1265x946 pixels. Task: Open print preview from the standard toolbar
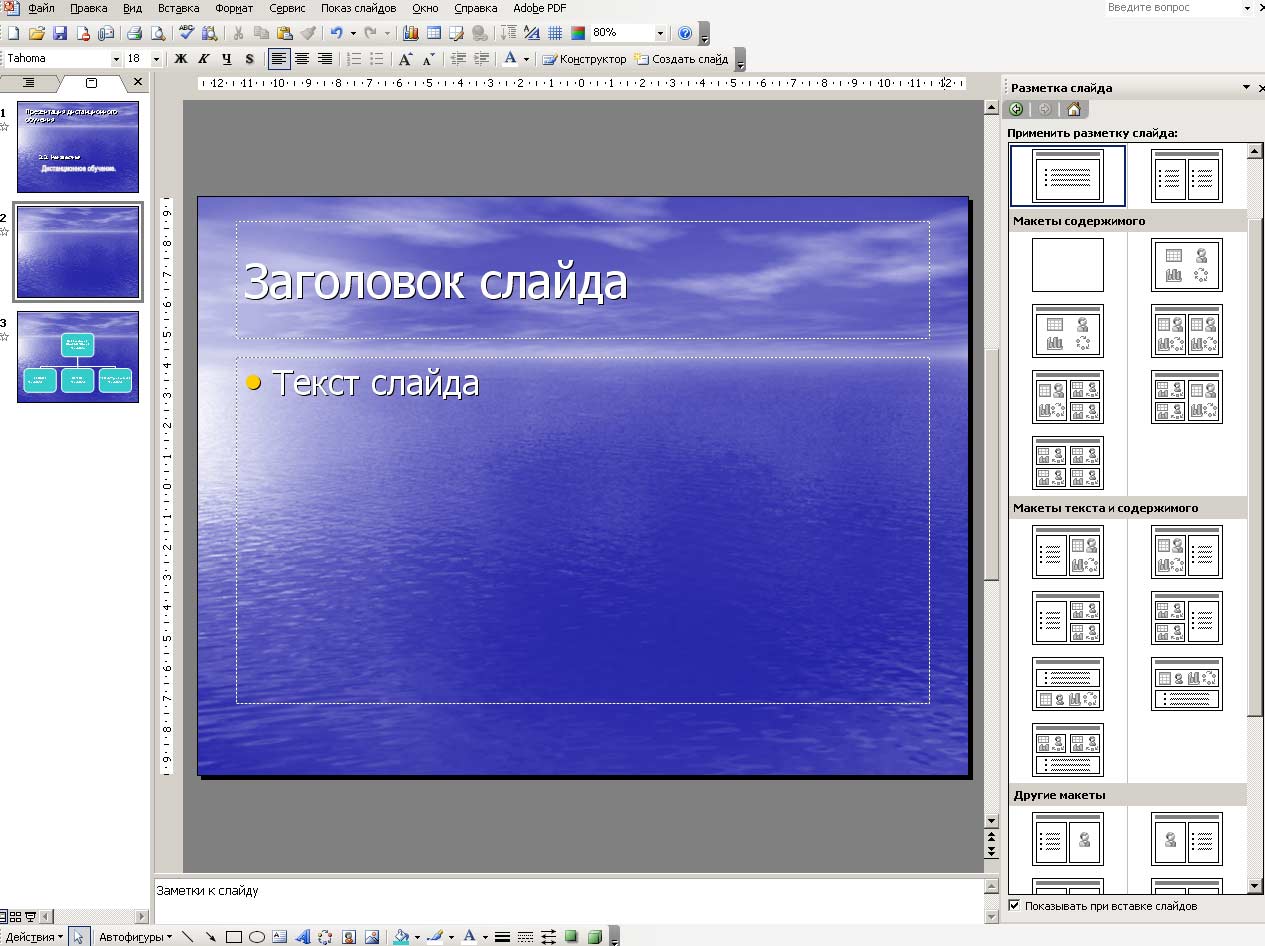157,33
